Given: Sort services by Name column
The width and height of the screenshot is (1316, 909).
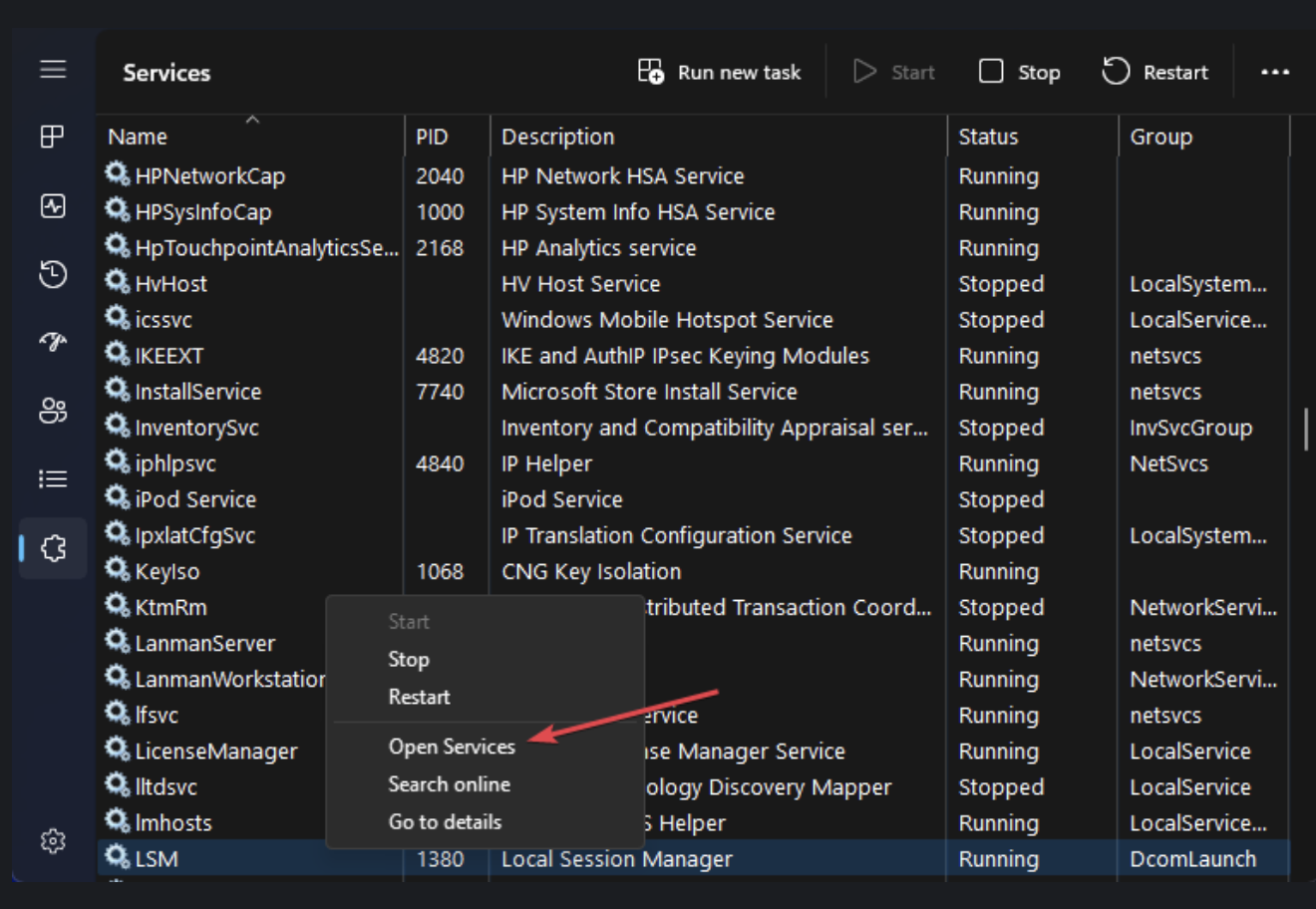Looking at the screenshot, I should tap(138, 137).
